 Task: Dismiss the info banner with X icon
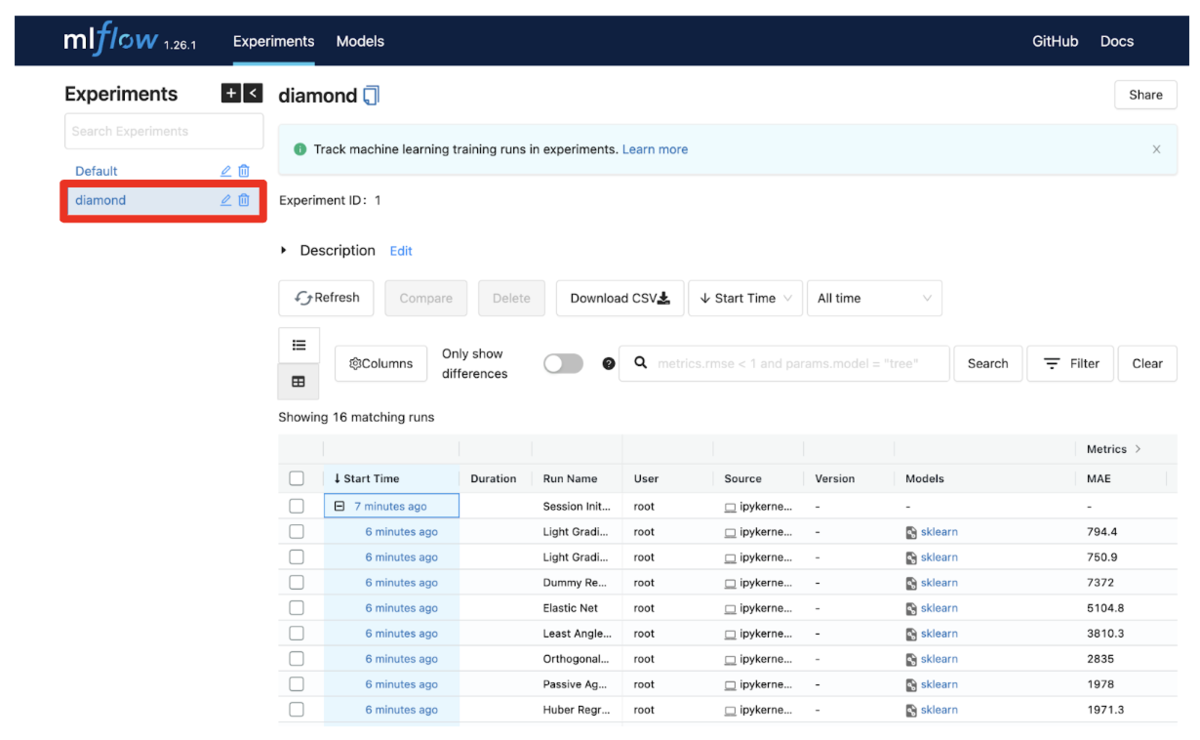point(1156,149)
